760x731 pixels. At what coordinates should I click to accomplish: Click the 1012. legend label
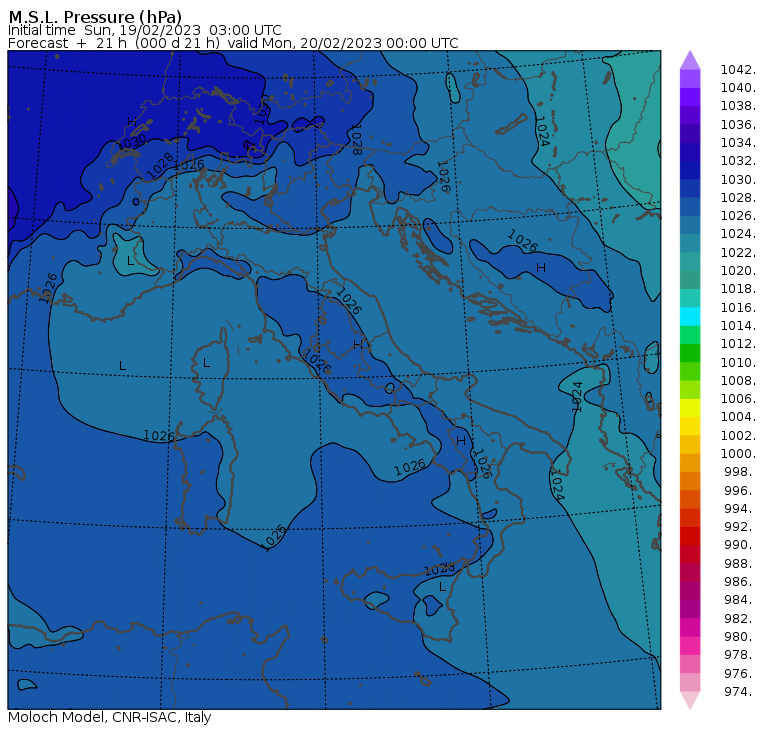click(x=738, y=344)
